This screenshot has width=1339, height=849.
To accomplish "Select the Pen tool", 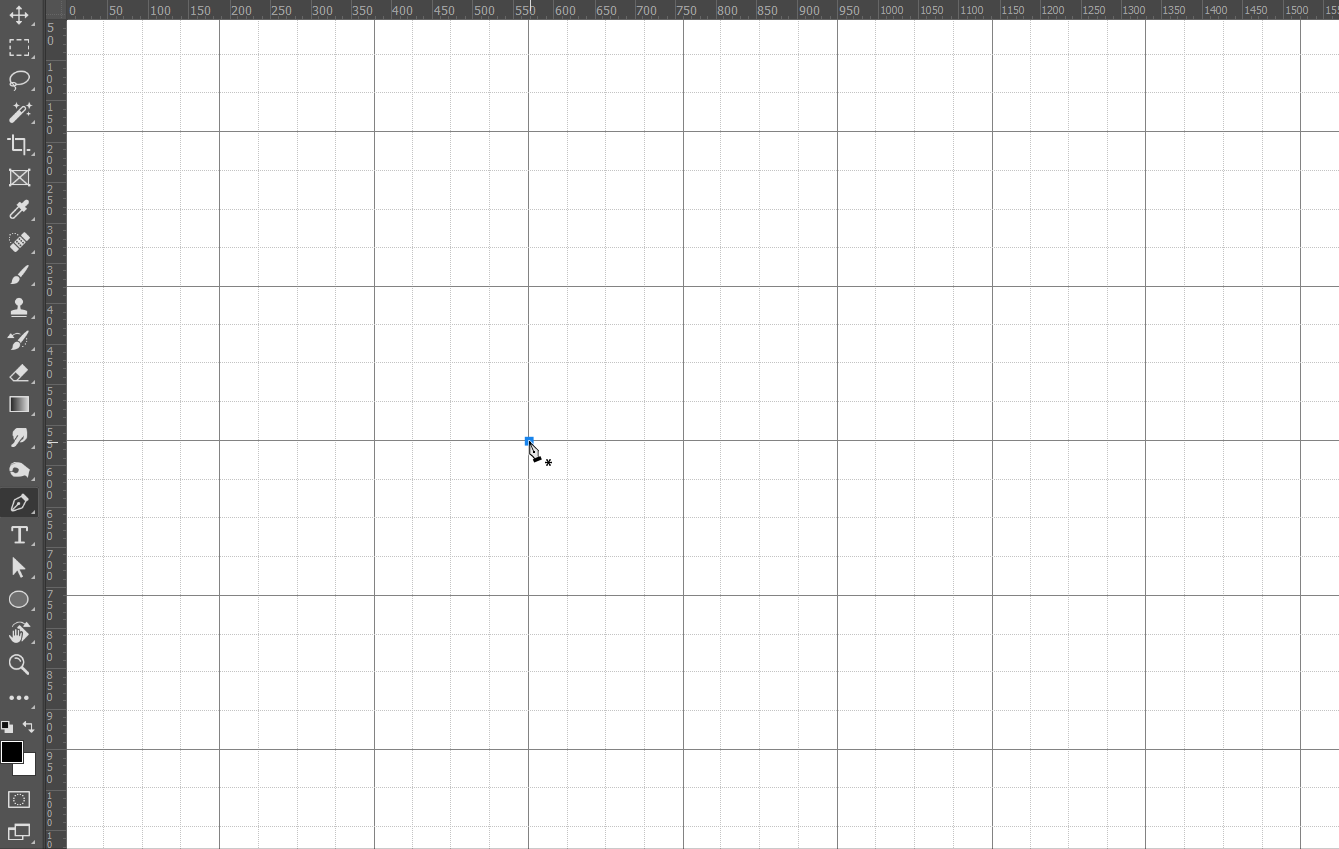I will tap(19, 502).
